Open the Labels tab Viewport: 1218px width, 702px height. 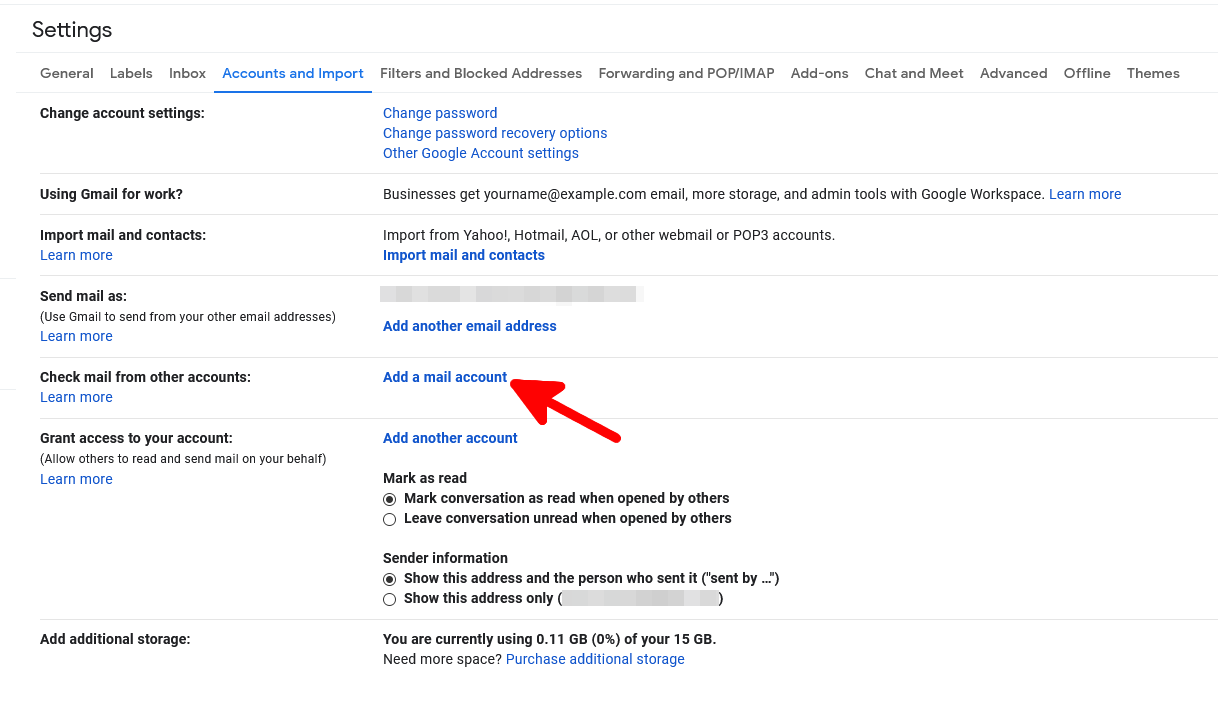pos(131,73)
